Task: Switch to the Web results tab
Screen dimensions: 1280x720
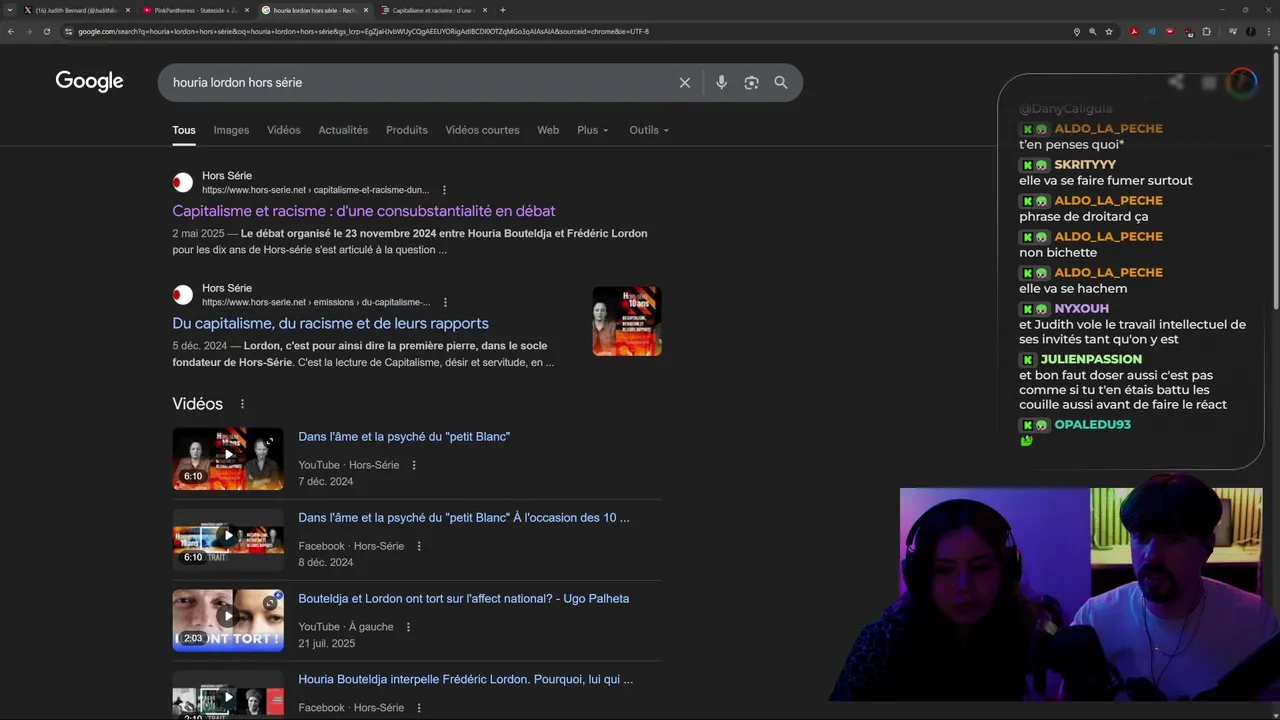Action: coord(548,130)
